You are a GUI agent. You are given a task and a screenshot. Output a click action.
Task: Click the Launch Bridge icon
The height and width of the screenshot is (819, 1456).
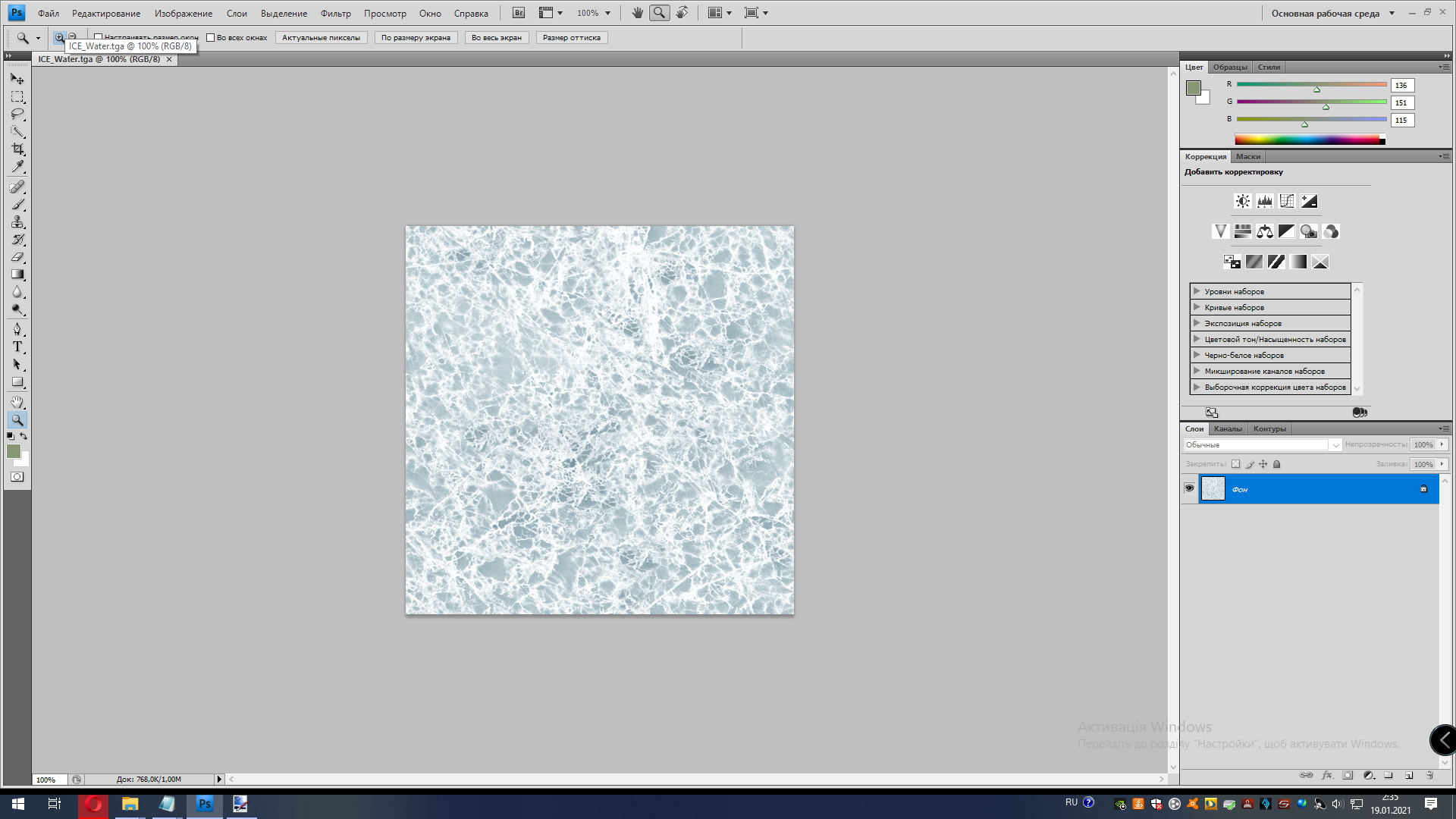tap(519, 13)
